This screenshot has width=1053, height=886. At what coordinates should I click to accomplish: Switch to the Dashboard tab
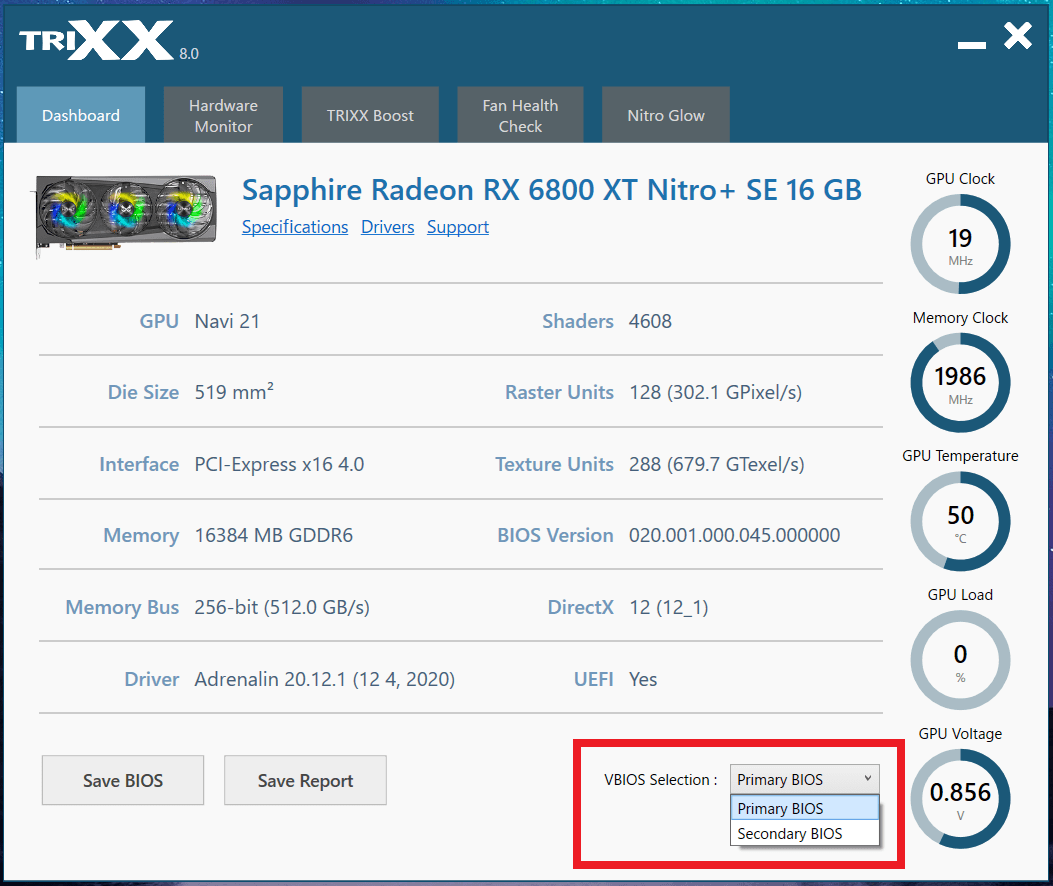pyautogui.click(x=81, y=115)
